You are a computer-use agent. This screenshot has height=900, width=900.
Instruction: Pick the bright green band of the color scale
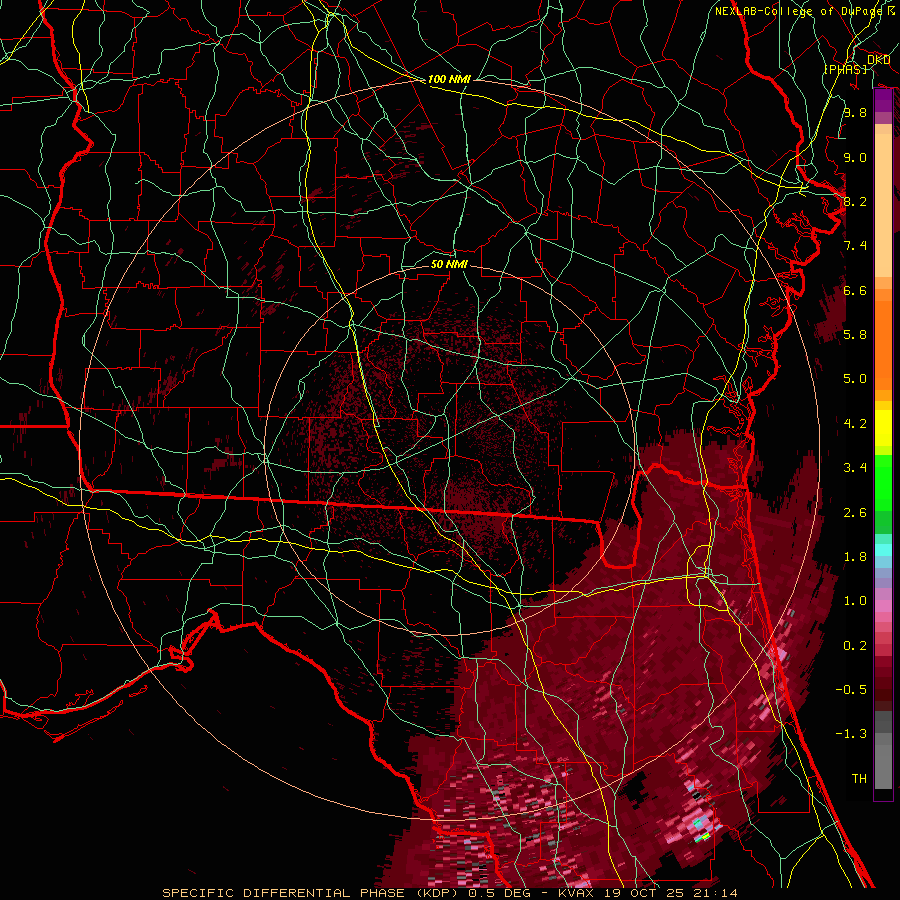[x=883, y=482]
